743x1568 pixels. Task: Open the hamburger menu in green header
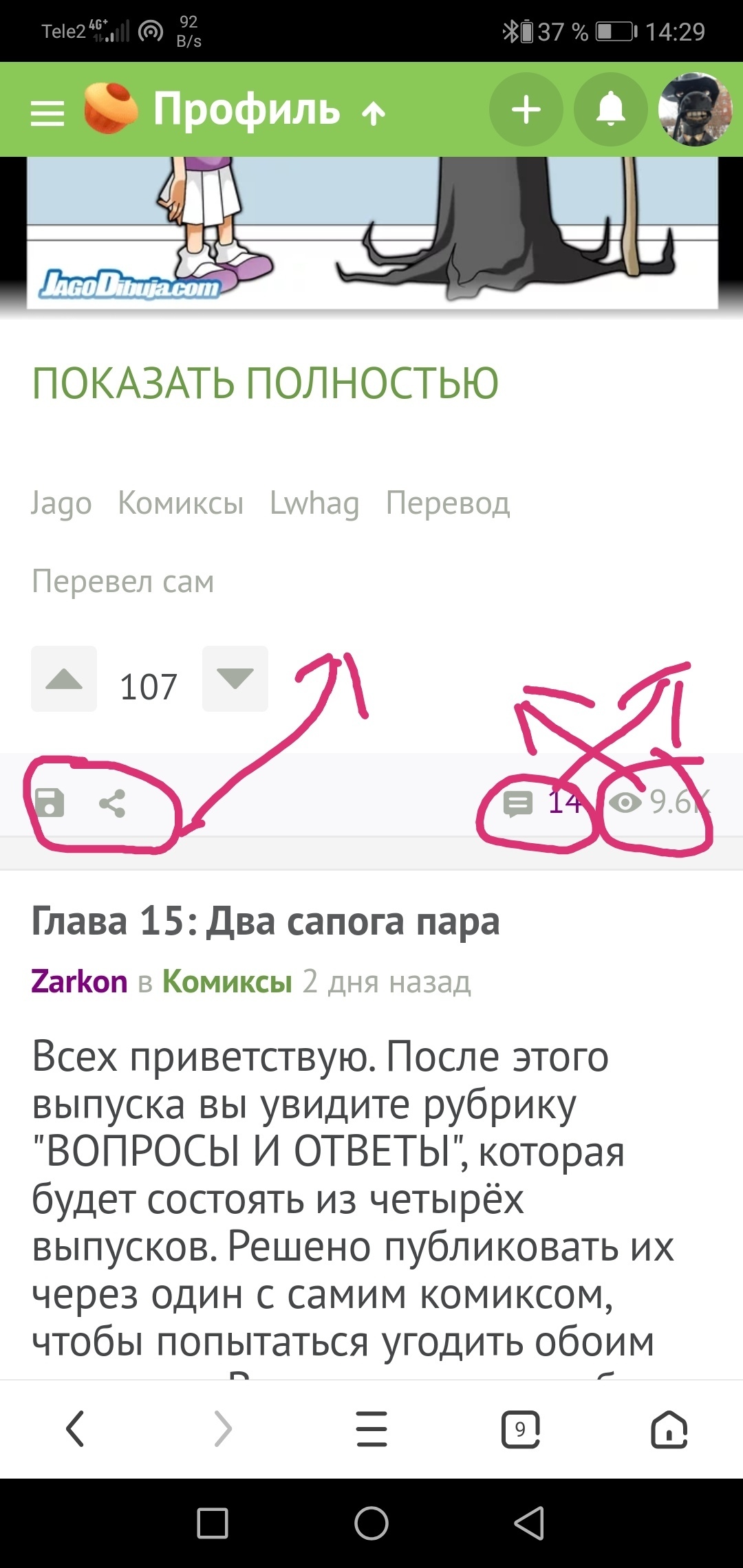pos(47,113)
